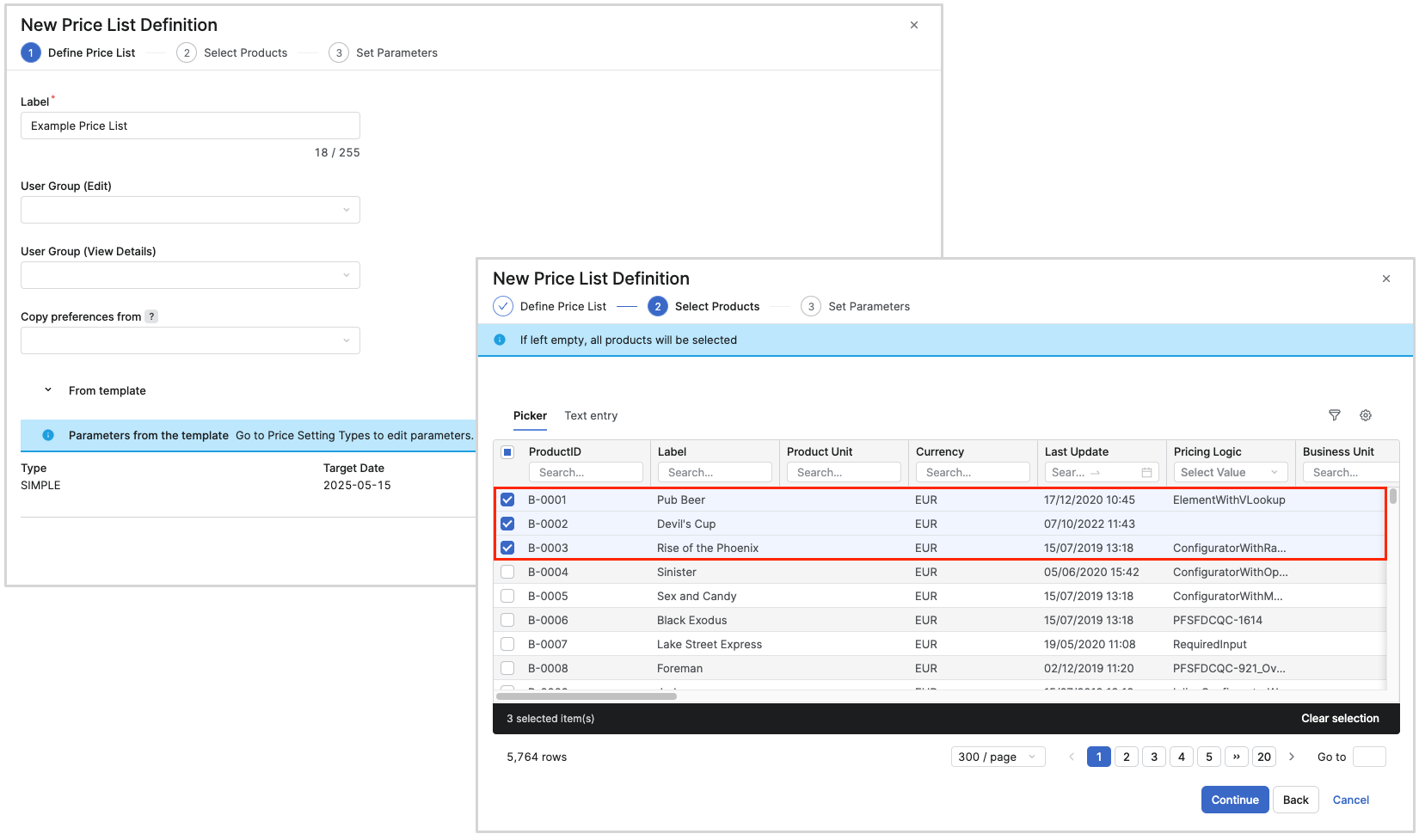Screen dimensions: 1419x840
Task: Open table column settings gear icon
Action: point(1365,415)
